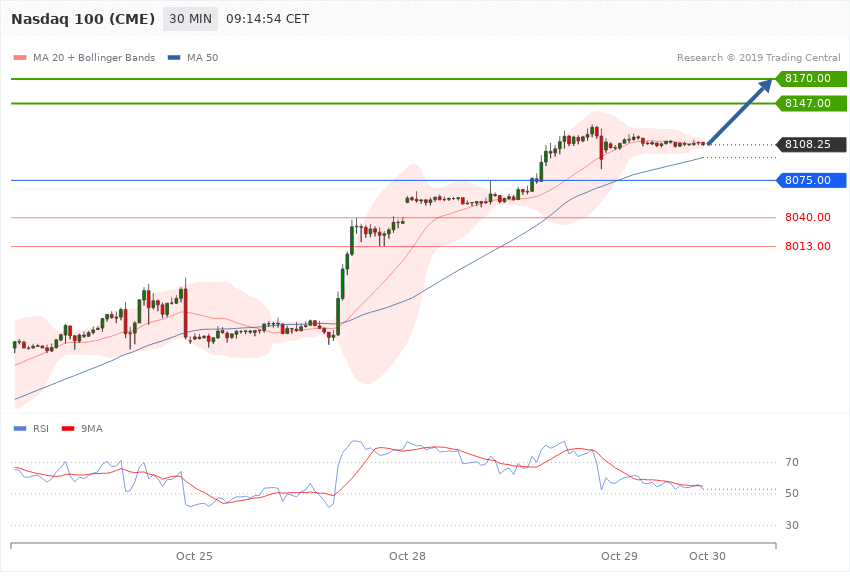Click the 09:14:54 CET timestamp
The height and width of the screenshot is (576, 850).
[267, 19]
